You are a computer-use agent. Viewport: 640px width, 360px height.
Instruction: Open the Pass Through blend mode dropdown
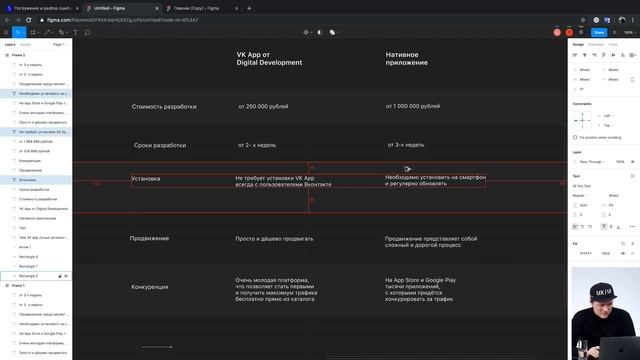591,162
